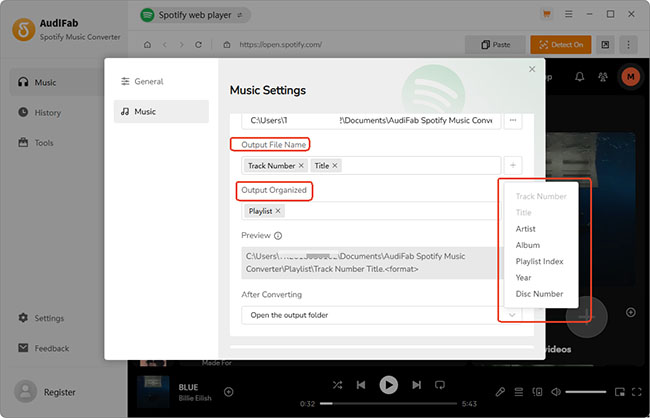Screen dimensions: 650x418
Task: Skip to the previous track
Action: click(x=361, y=385)
